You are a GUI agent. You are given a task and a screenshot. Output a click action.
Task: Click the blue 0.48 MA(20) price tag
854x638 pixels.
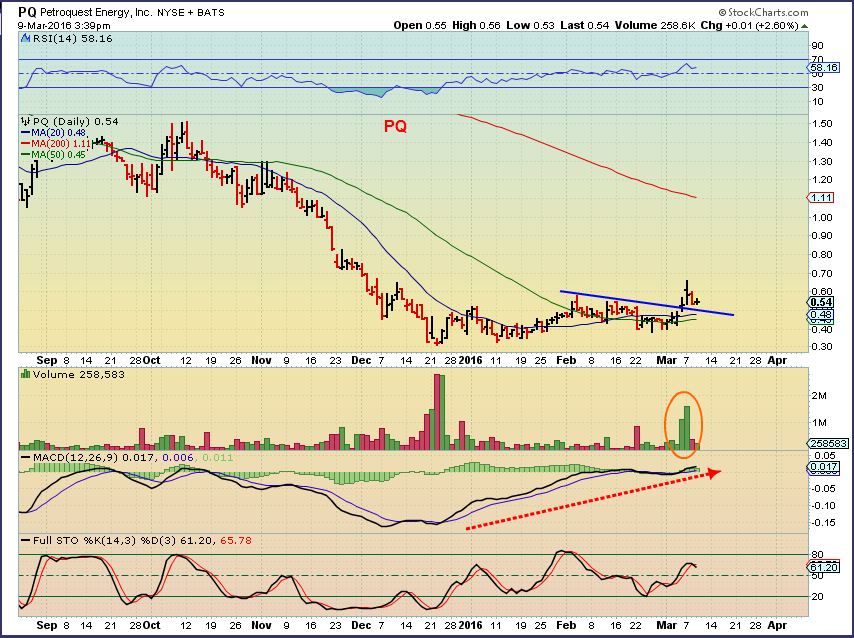[x=820, y=314]
